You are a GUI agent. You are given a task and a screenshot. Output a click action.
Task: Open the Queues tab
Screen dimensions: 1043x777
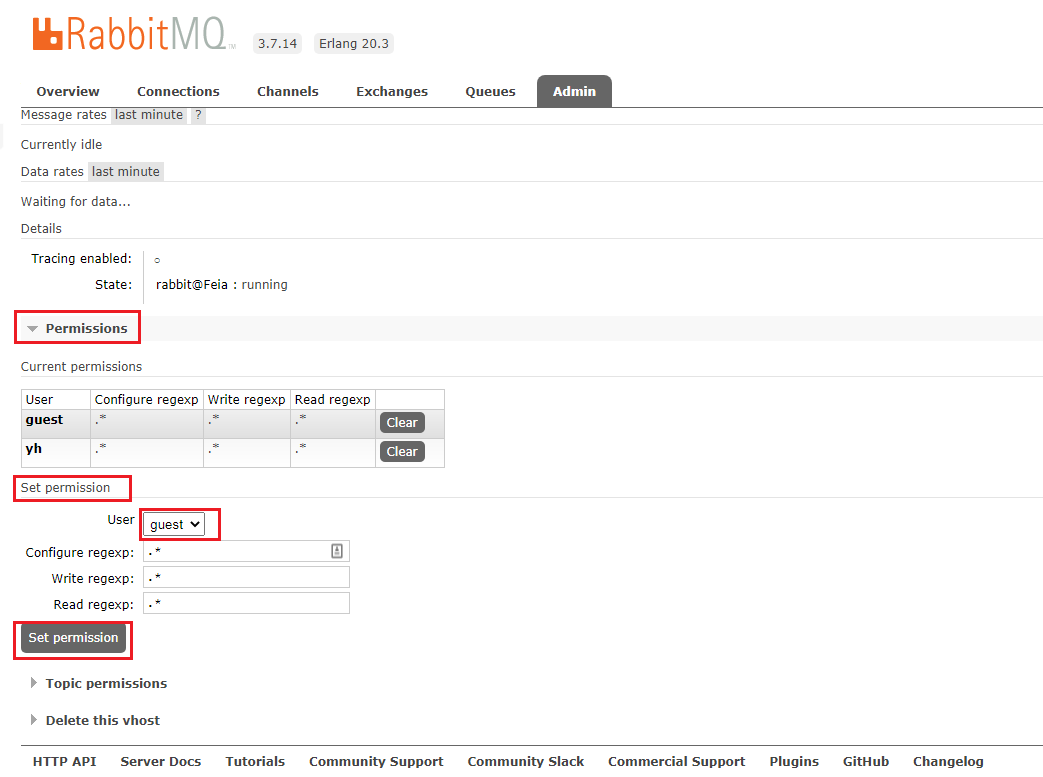point(490,91)
